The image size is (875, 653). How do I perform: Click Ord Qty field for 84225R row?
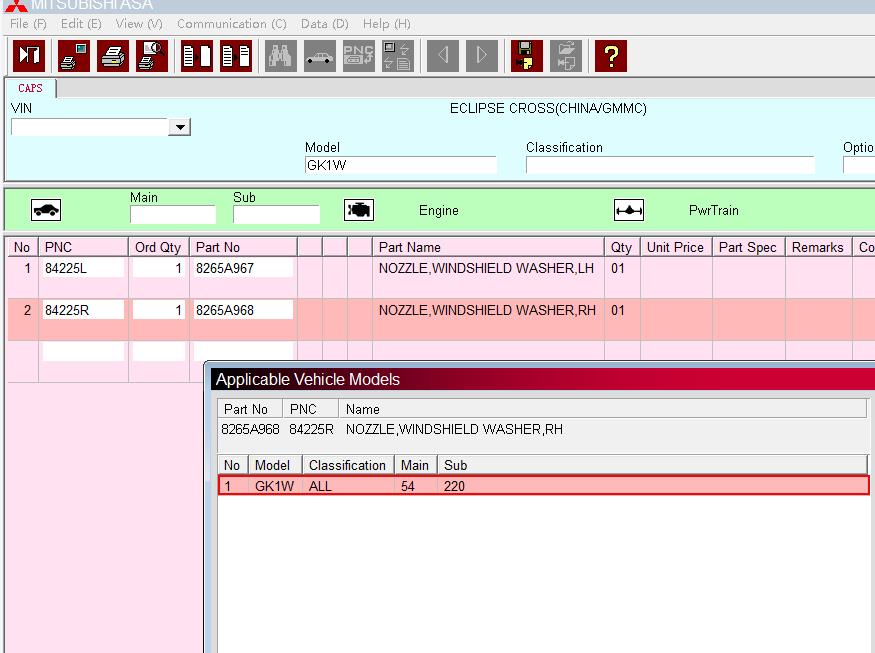(159, 310)
